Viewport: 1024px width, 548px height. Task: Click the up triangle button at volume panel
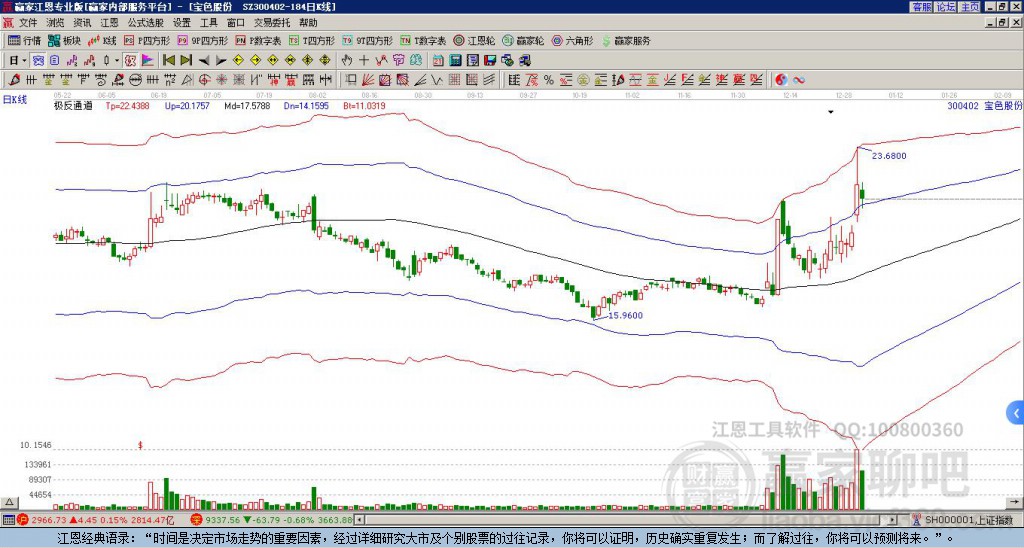[x=9, y=502]
